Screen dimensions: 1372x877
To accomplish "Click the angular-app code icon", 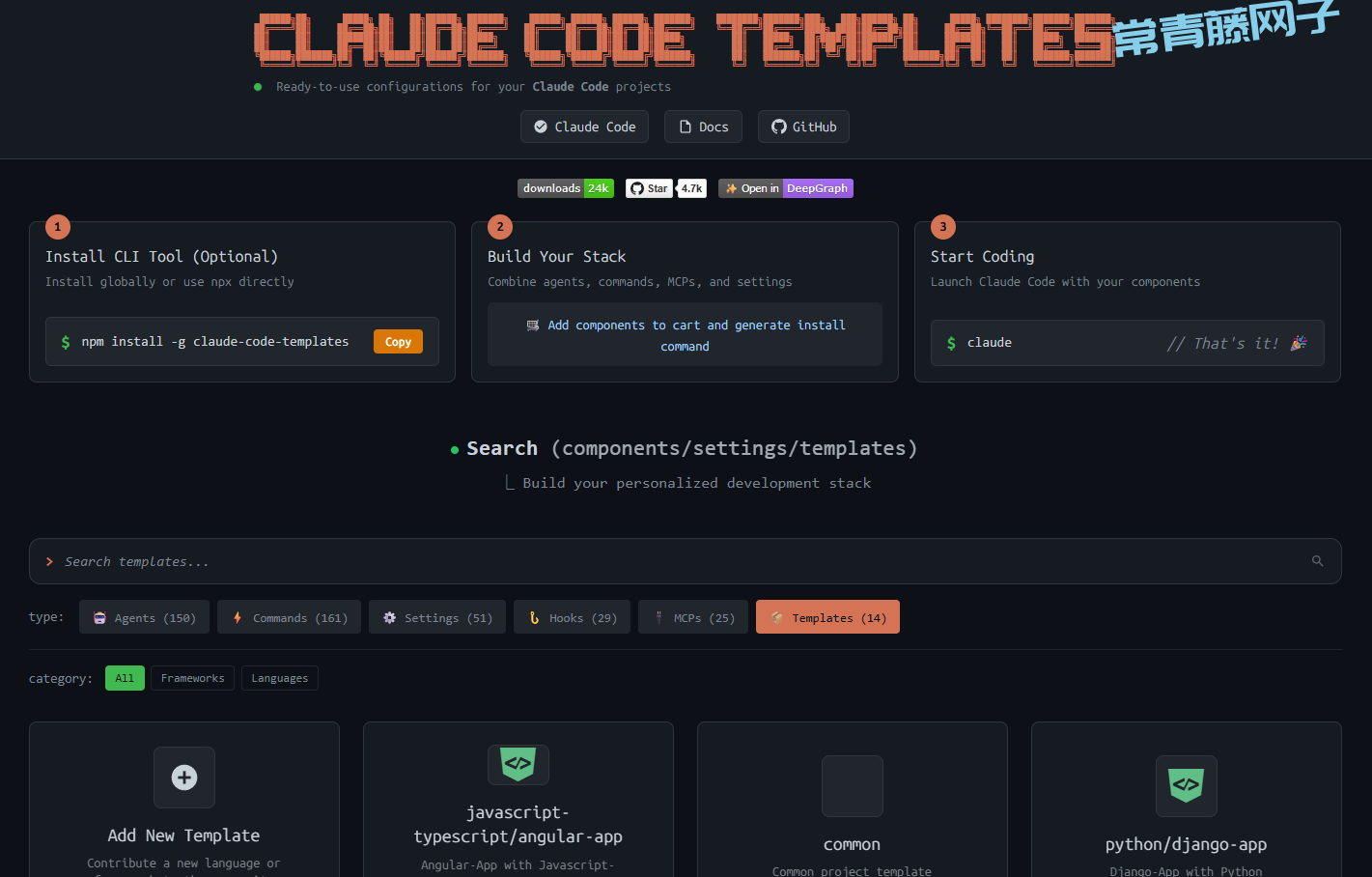I will click(518, 765).
